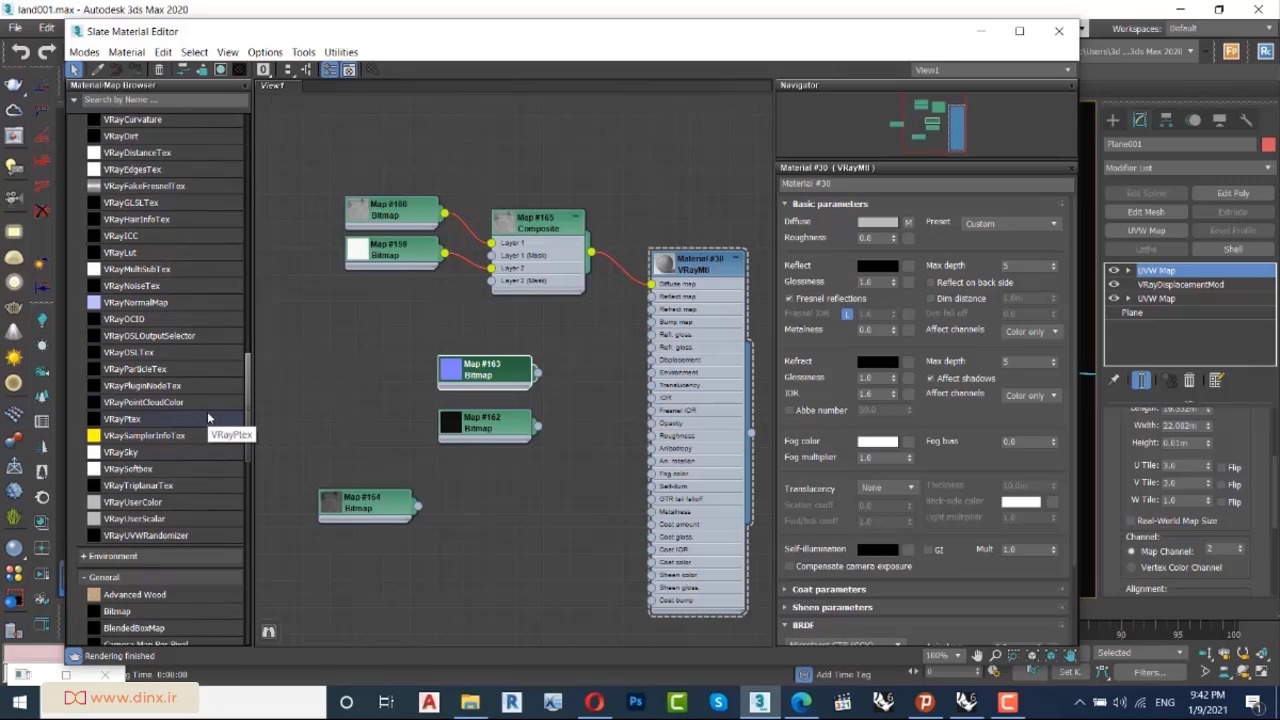1280x720 pixels.
Task: Click the Edit Poly button
Action: 1232,193
